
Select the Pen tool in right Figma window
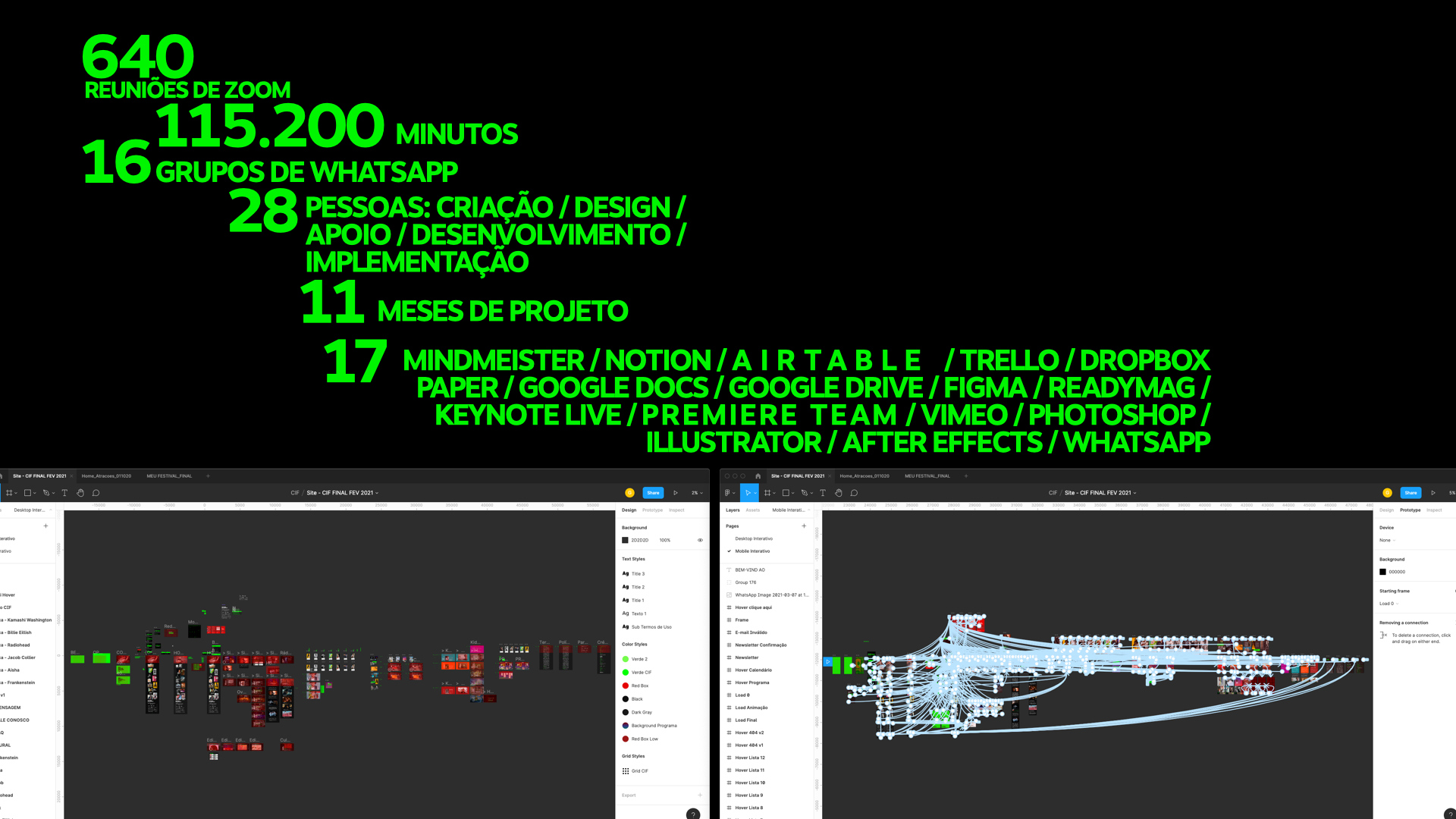[x=805, y=493]
